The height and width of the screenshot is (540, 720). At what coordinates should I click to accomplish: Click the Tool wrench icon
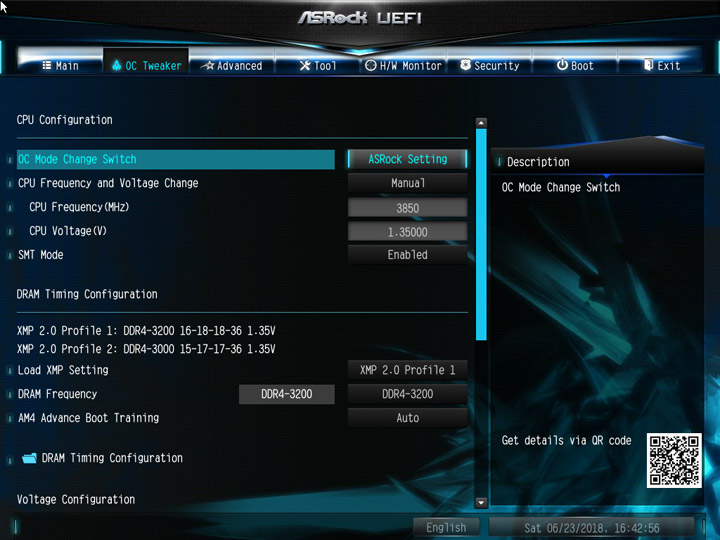[x=305, y=65]
